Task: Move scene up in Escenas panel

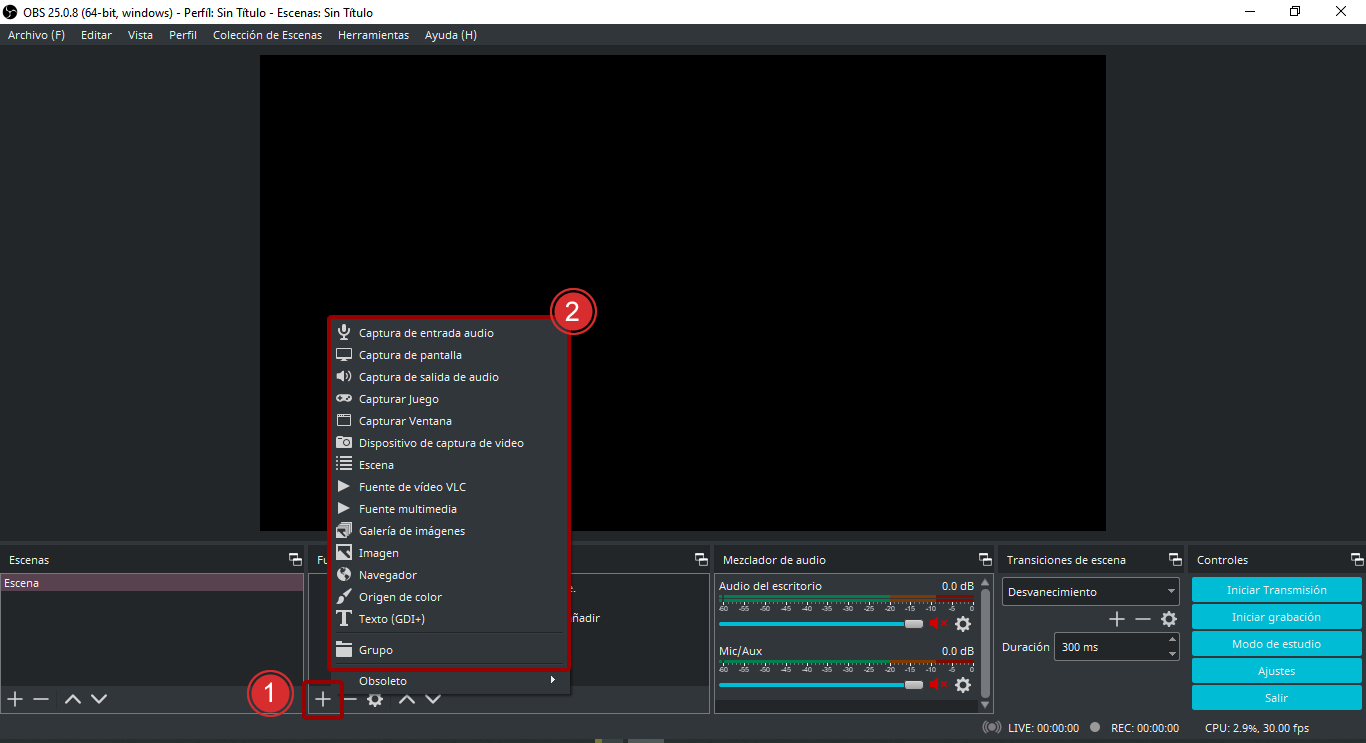Action: pos(72,699)
